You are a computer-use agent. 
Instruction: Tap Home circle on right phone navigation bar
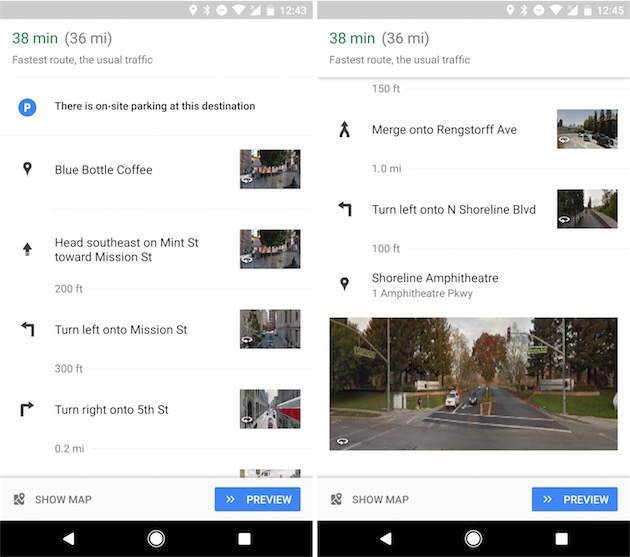(473, 539)
